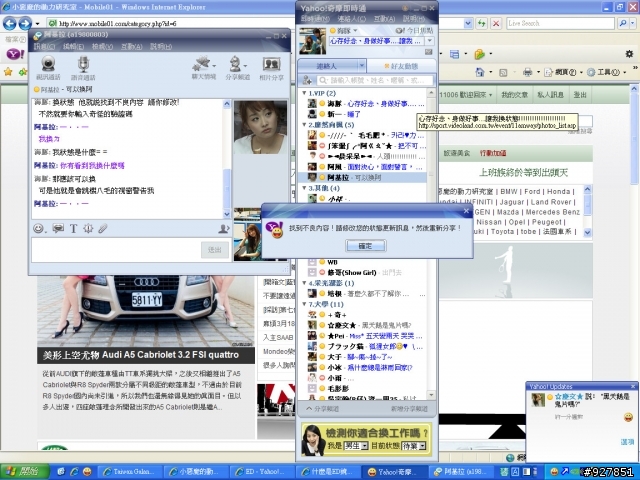Open the availability status dropdown beside display name

pos(355,31)
